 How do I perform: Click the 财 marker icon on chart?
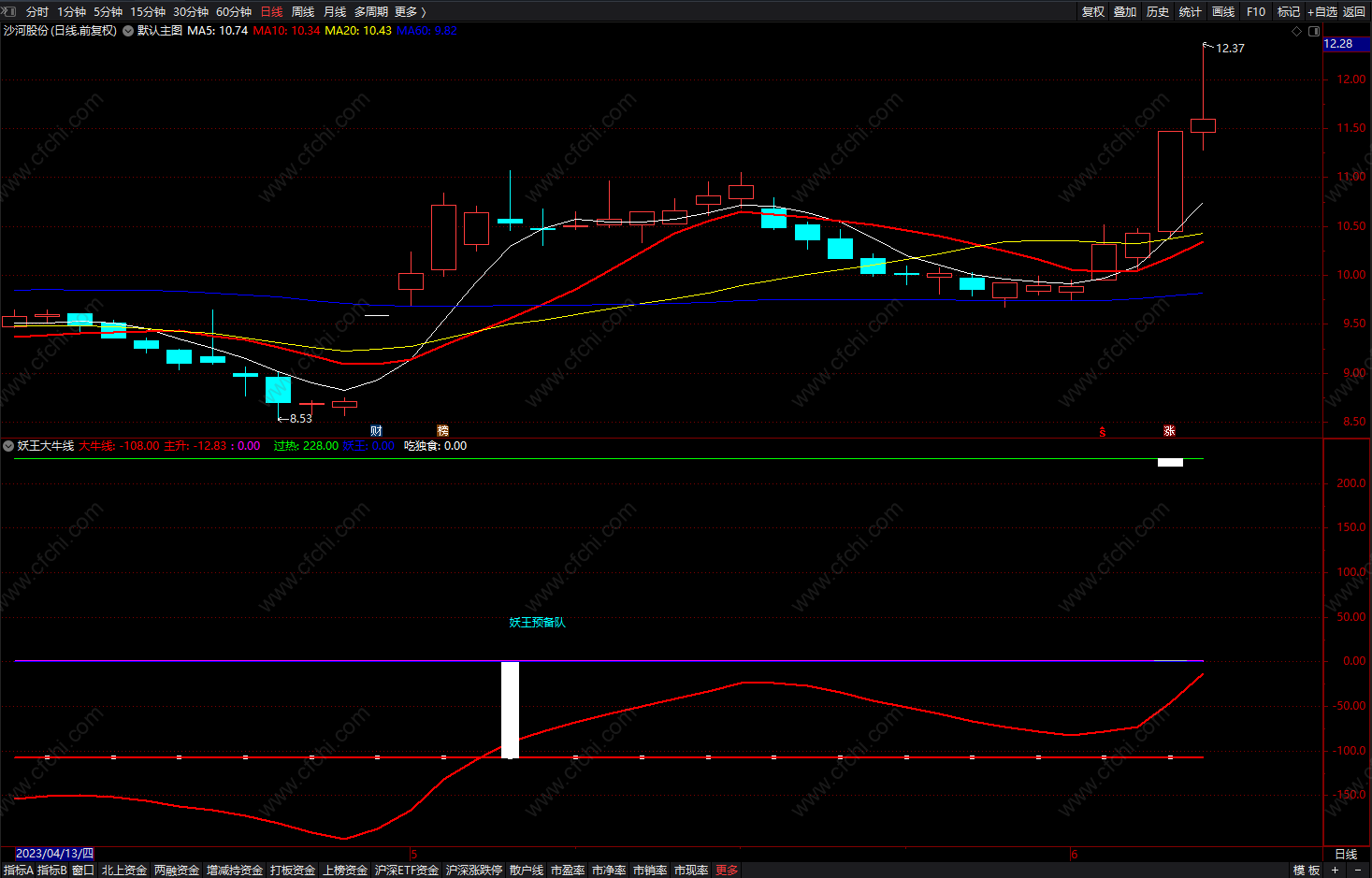(377, 431)
